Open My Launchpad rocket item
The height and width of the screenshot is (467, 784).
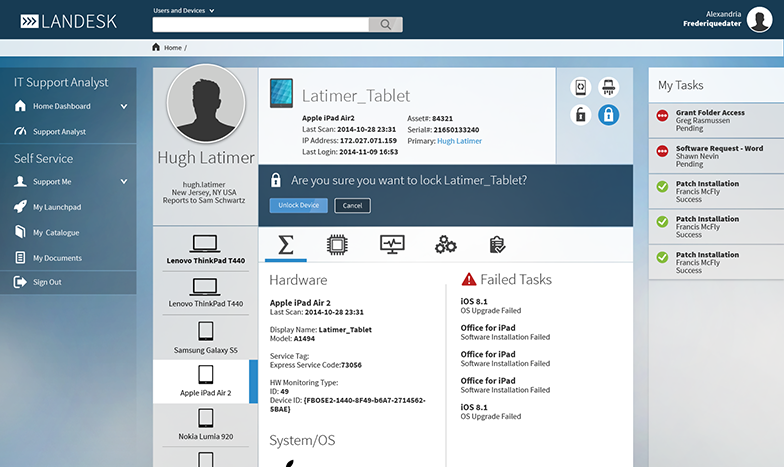pyautogui.click(x=56, y=207)
